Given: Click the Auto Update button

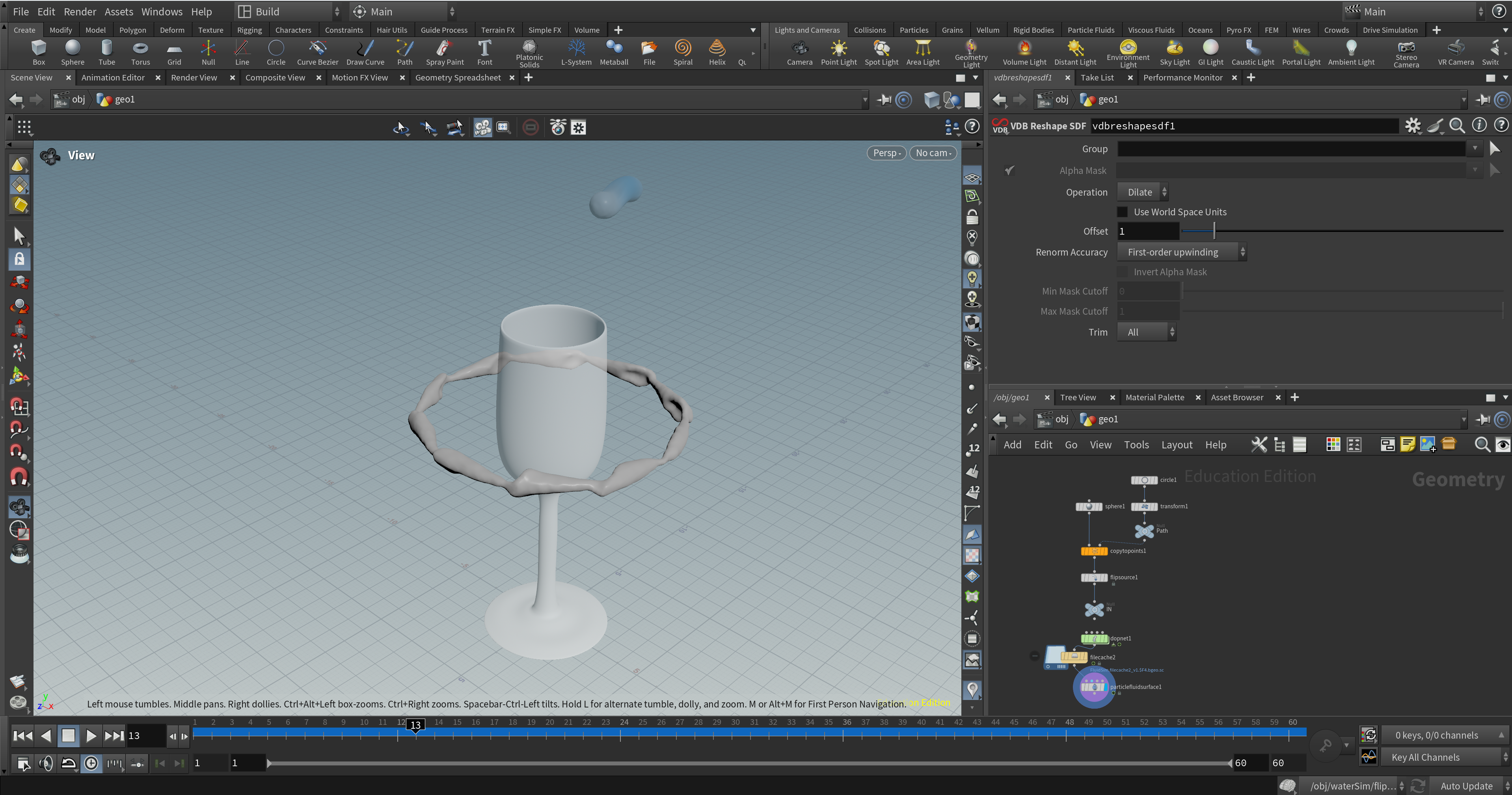Looking at the screenshot, I should (1467, 786).
